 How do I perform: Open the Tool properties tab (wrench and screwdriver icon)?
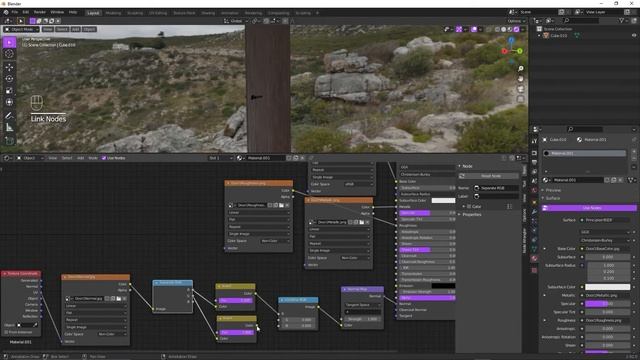click(x=534, y=141)
